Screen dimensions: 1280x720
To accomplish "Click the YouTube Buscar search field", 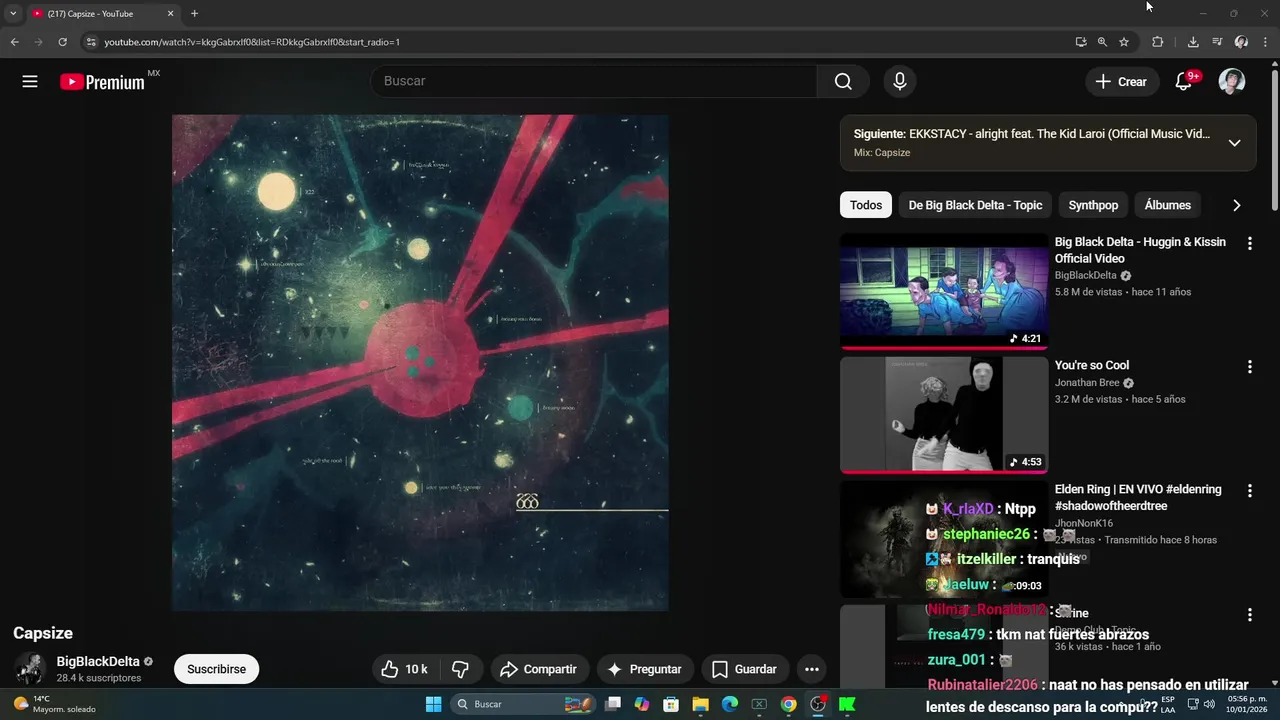I will click(x=594, y=81).
